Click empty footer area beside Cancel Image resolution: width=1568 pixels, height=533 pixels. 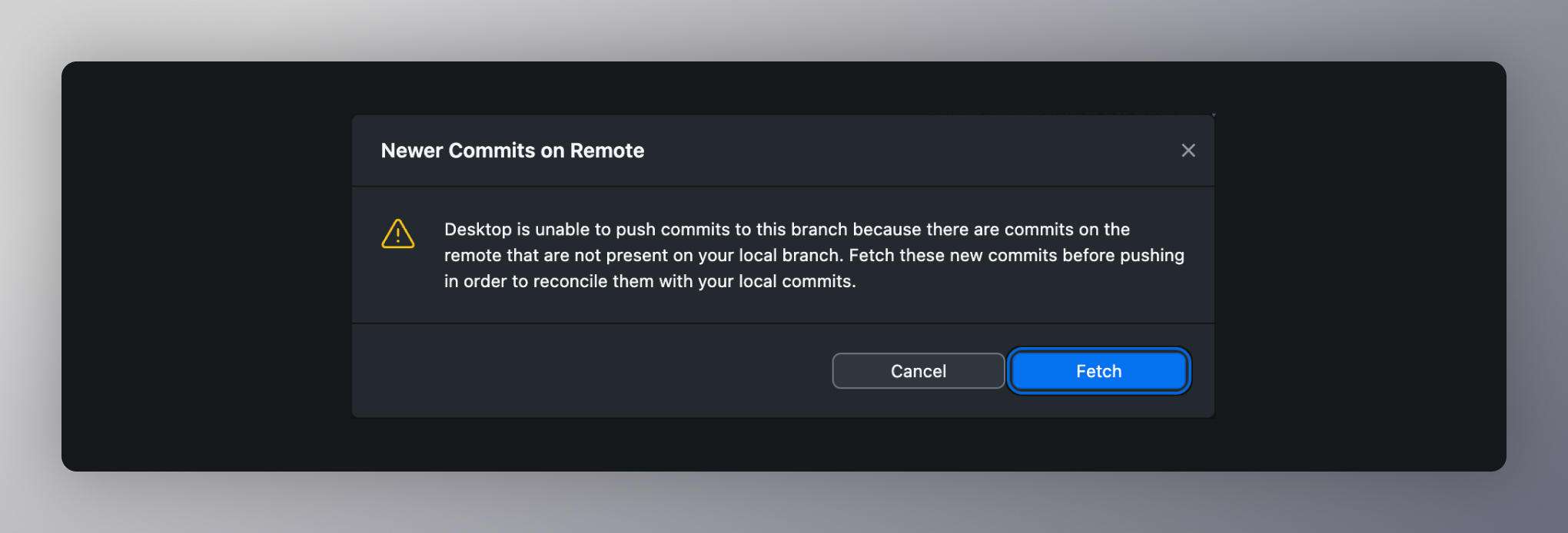[592, 371]
